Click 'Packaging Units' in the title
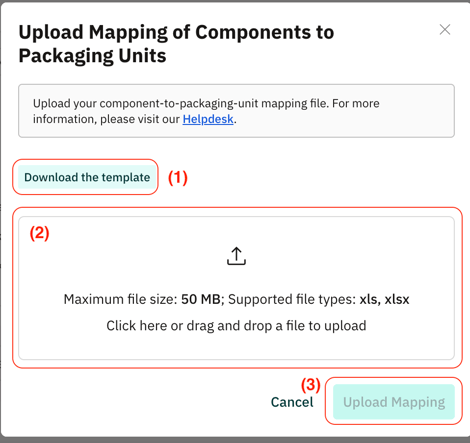Screen dimensions: 470x443 [92, 56]
